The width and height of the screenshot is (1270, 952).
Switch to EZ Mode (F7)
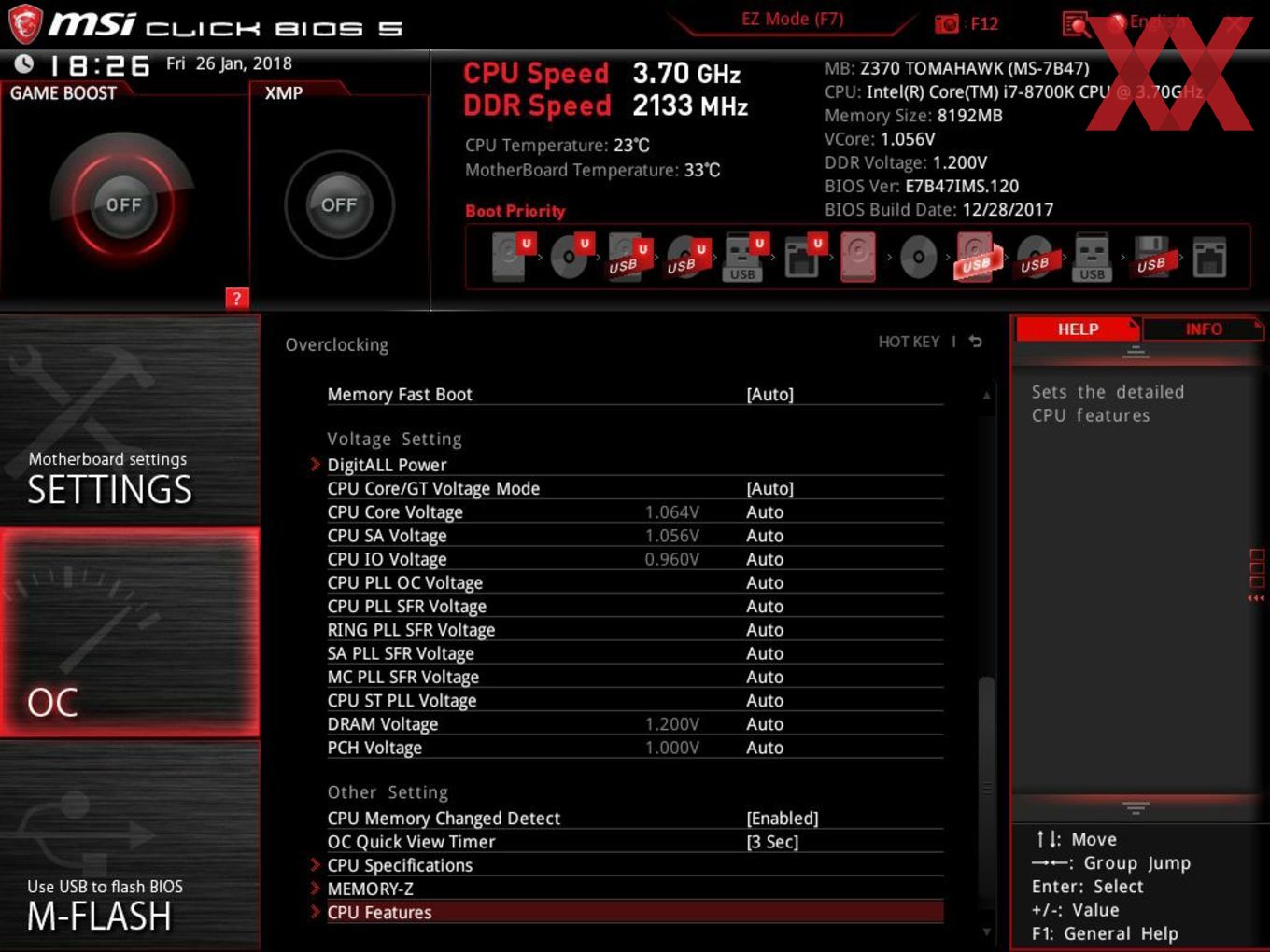point(792,19)
